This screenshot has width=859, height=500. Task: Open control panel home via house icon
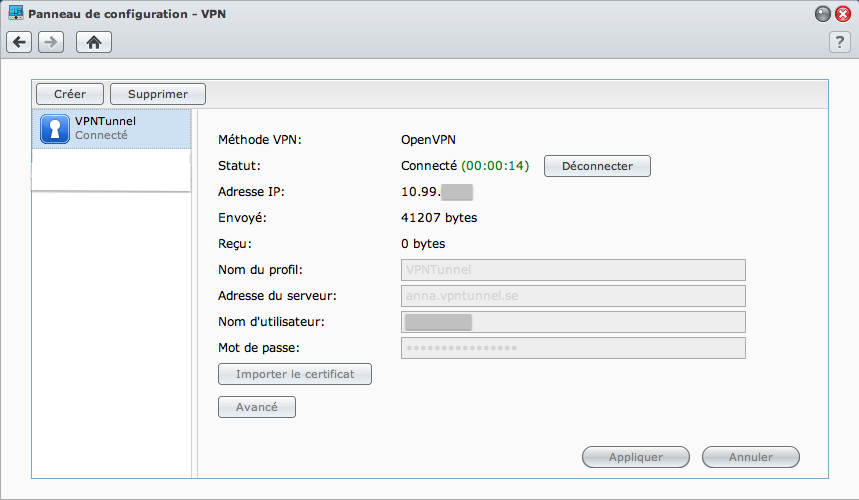coord(94,42)
